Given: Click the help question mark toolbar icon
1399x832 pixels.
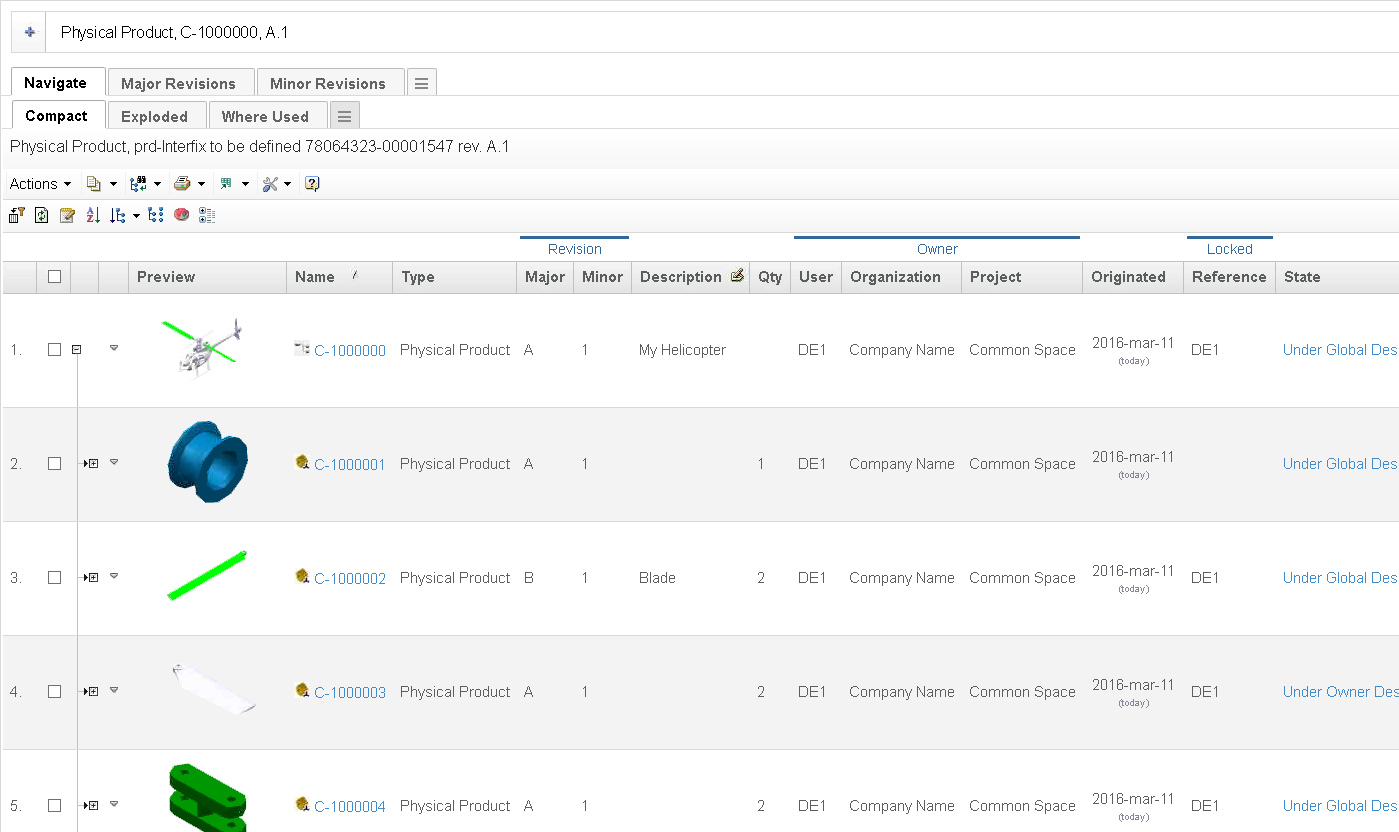Looking at the screenshot, I should [x=312, y=184].
